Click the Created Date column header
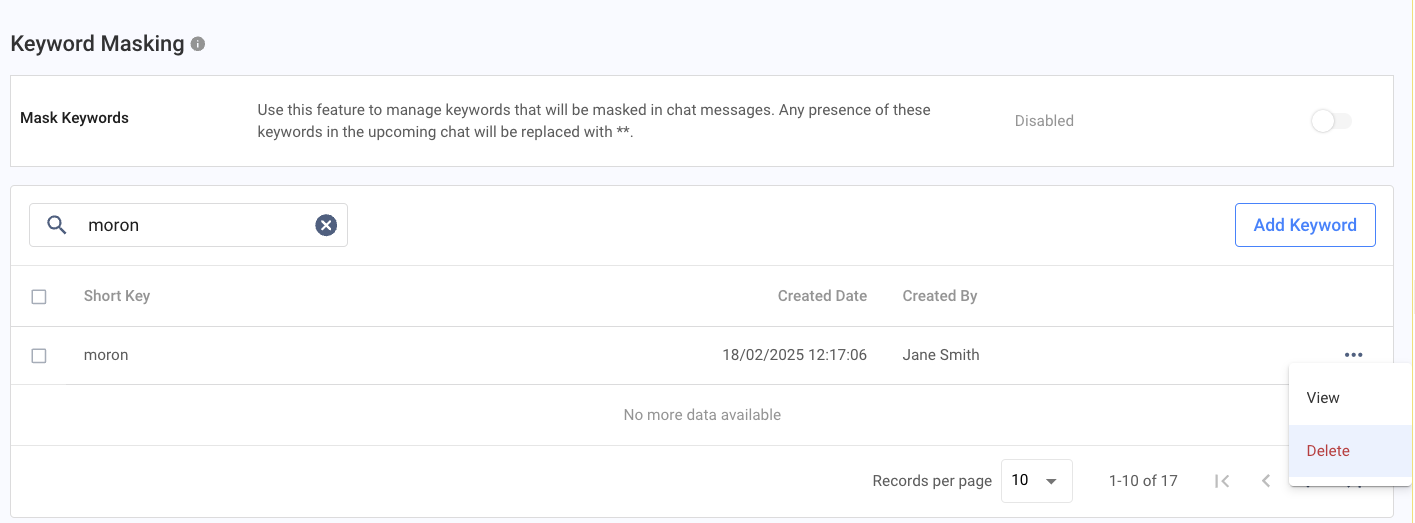The height and width of the screenshot is (523, 1415). point(822,296)
